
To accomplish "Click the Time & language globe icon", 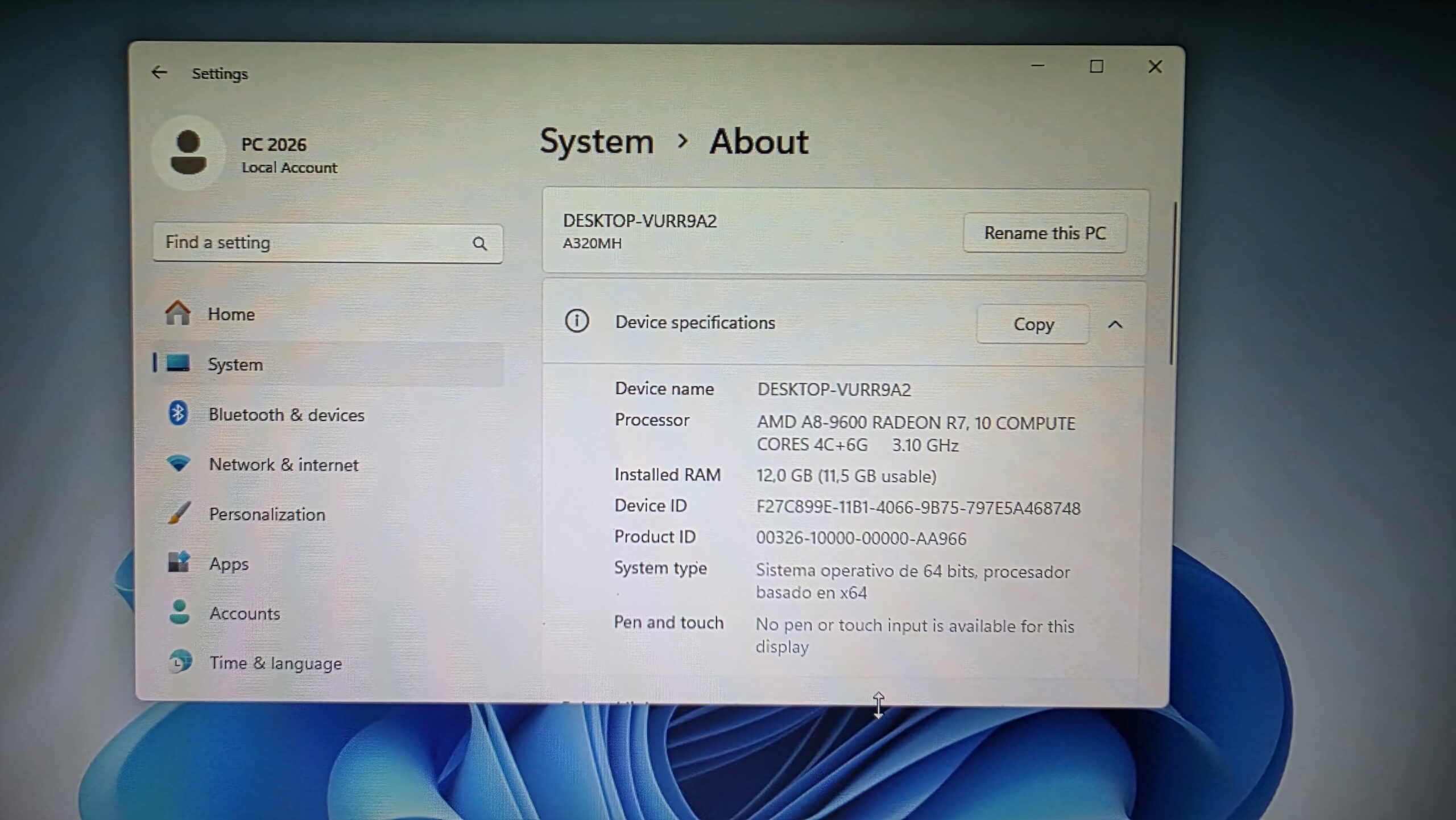I will [x=180, y=662].
